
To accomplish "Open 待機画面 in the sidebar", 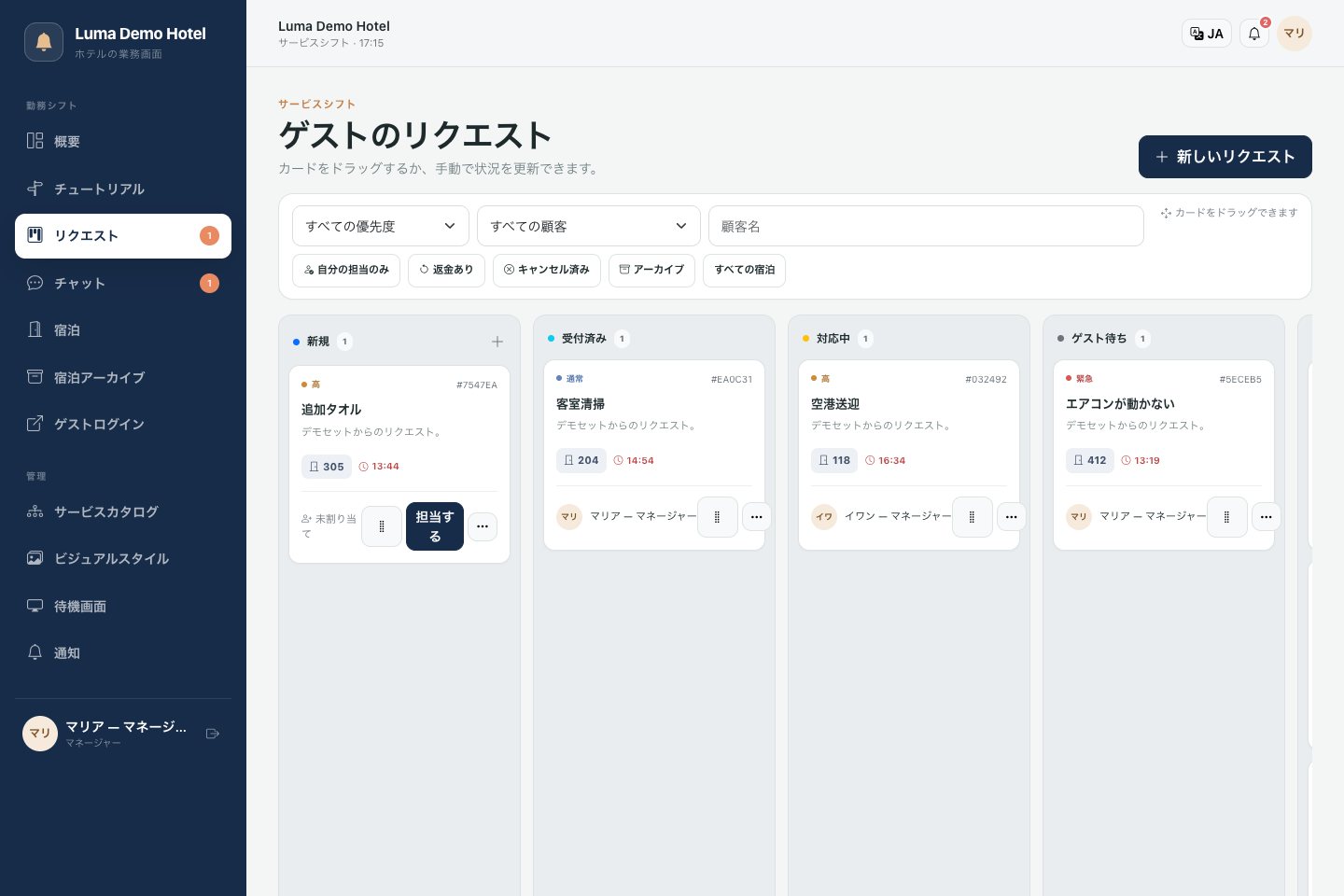I will pos(123,606).
